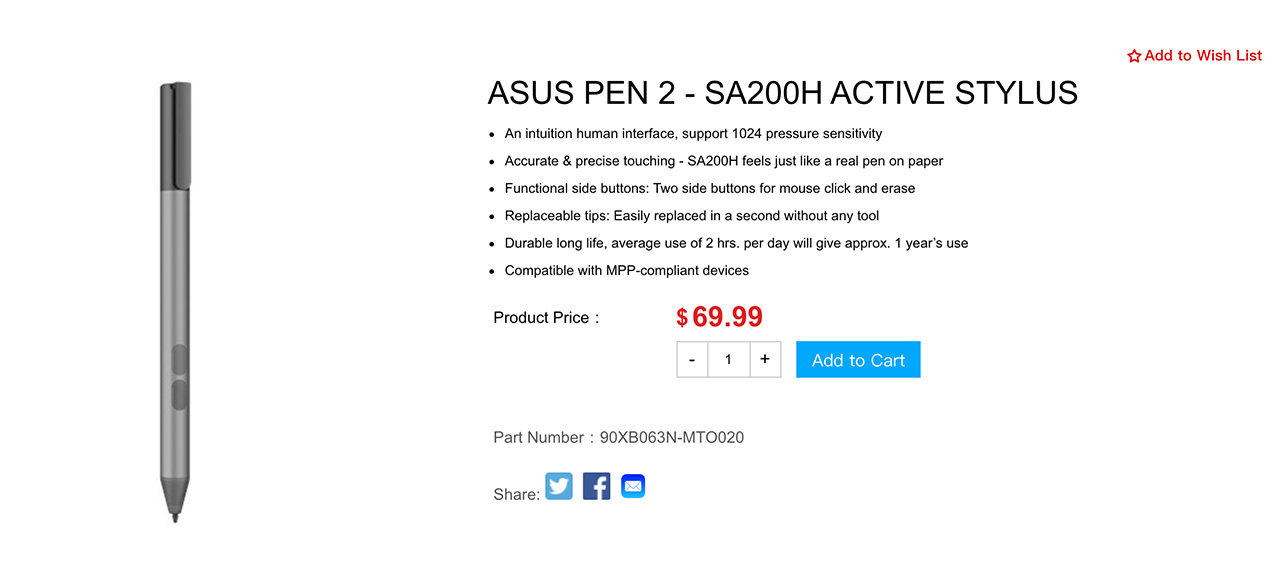The image size is (1280, 566).
Task: Open the Add to Wish List link
Action: (1203, 56)
